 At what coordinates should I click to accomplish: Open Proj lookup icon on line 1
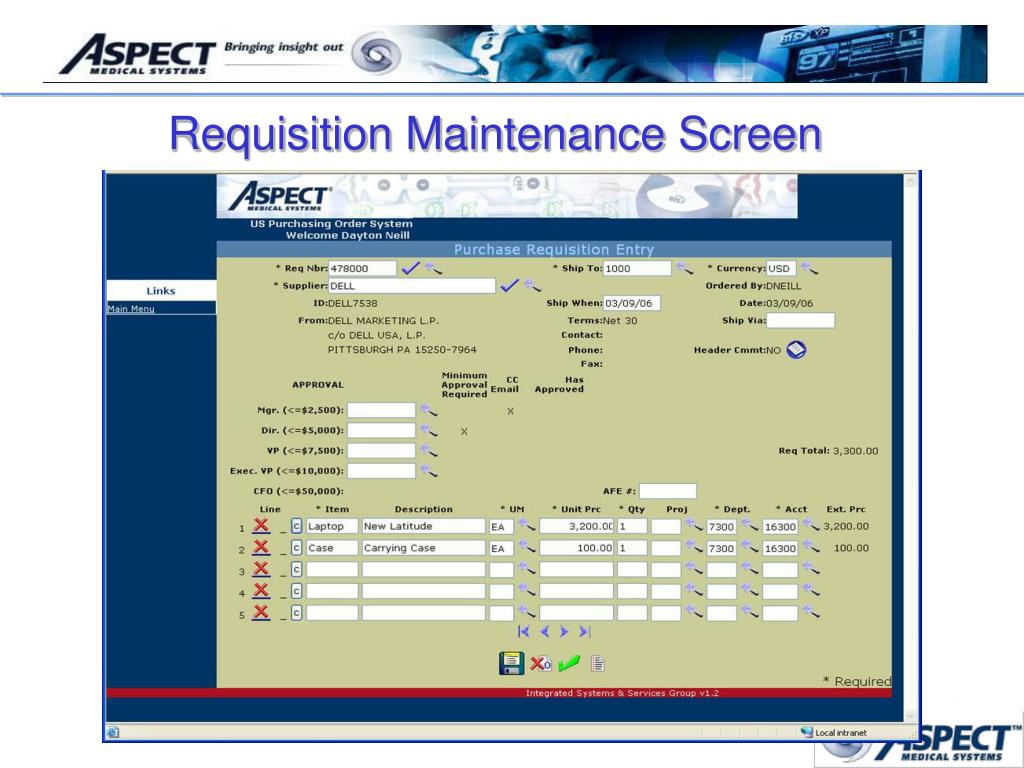click(694, 525)
